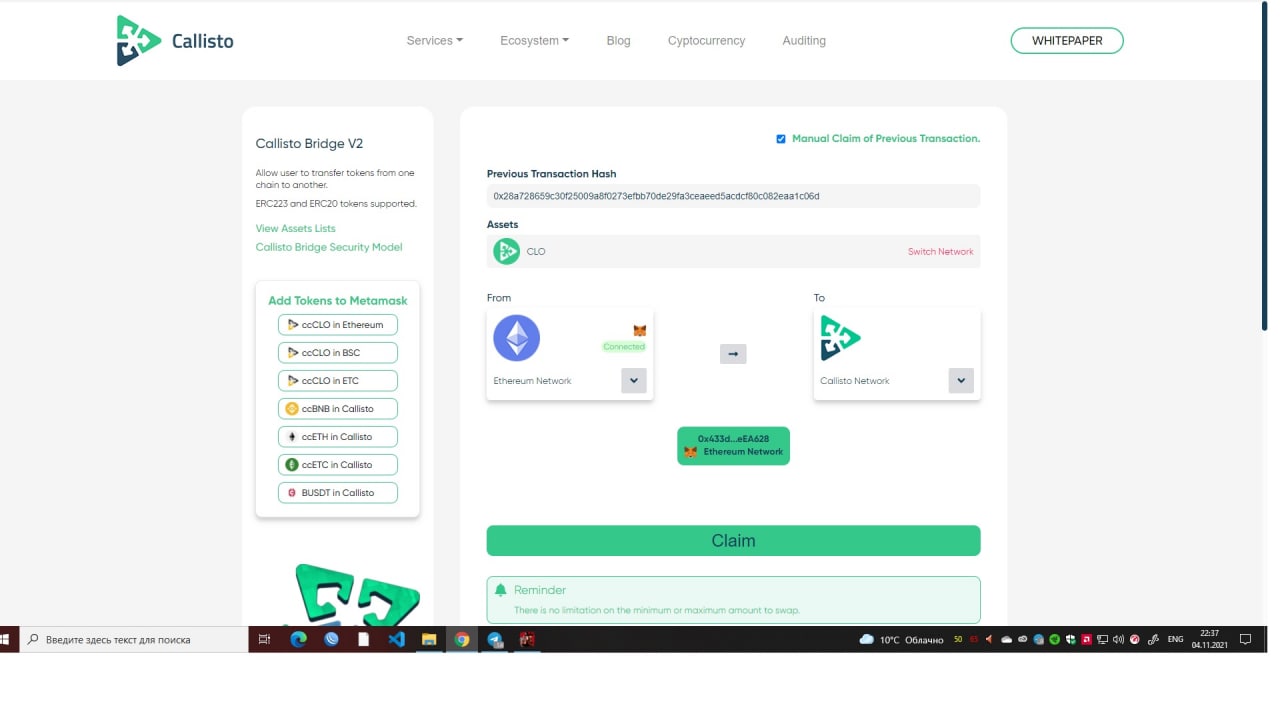Open the Blog page
This screenshot has width=1280, height=720.
[618, 41]
